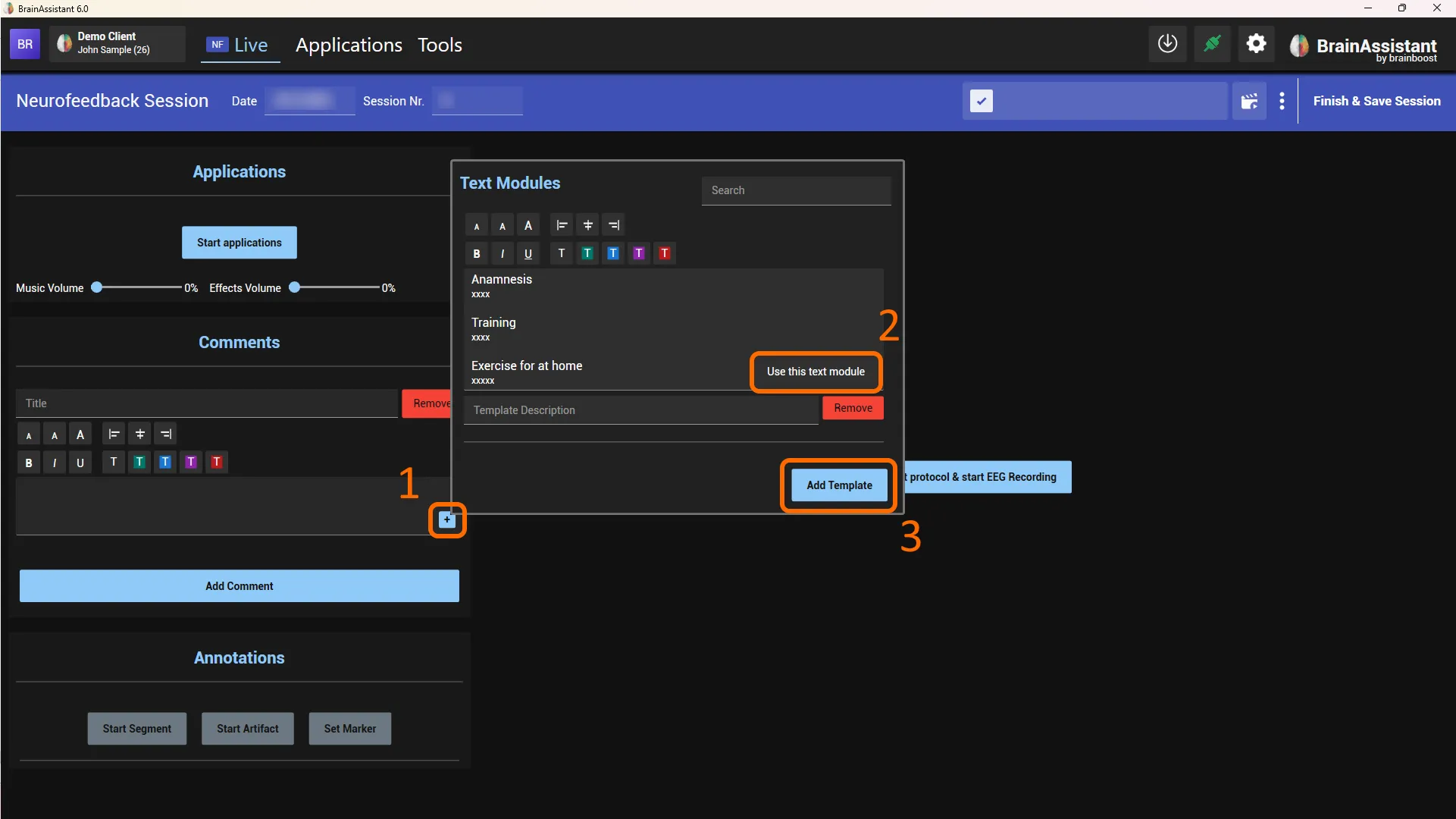Choose red text color in Text Modules

(x=665, y=253)
